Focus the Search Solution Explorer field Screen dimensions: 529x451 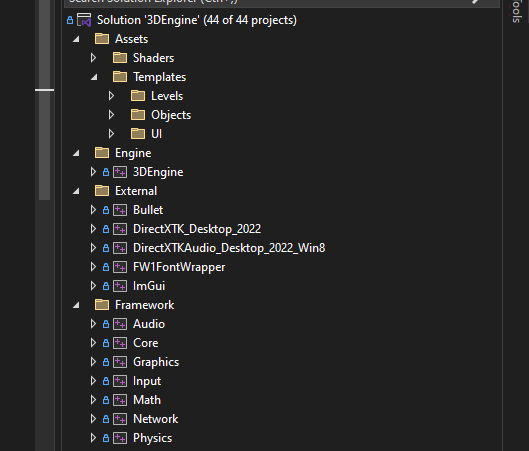pyautogui.click(x=281, y=3)
